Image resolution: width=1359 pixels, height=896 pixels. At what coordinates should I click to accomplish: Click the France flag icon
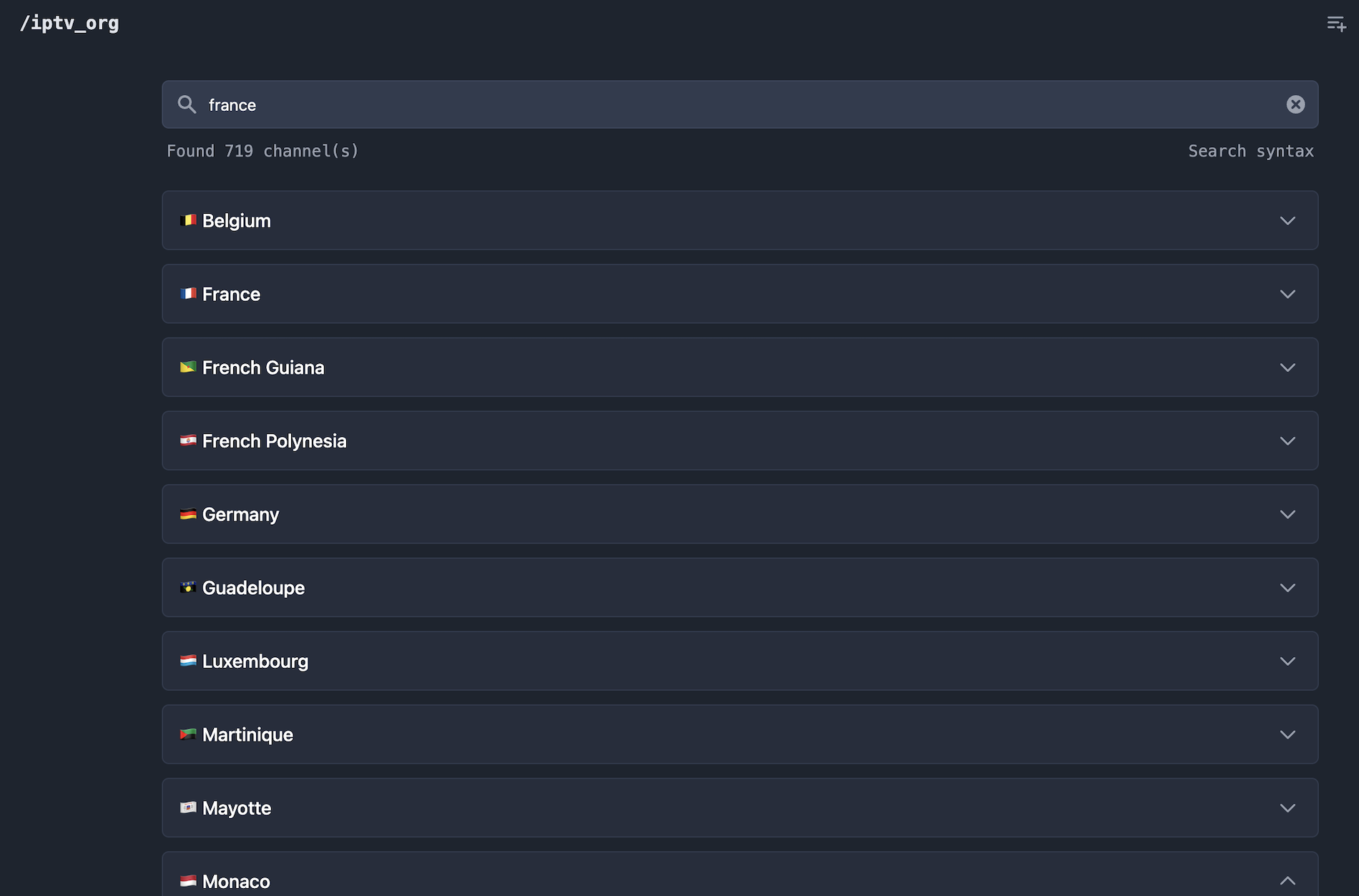[188, 293]
